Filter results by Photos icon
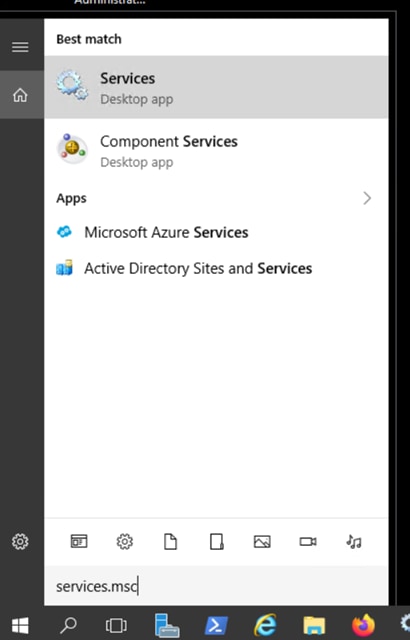The height and width of the screenshot is (640, 410). click(262, 542)
